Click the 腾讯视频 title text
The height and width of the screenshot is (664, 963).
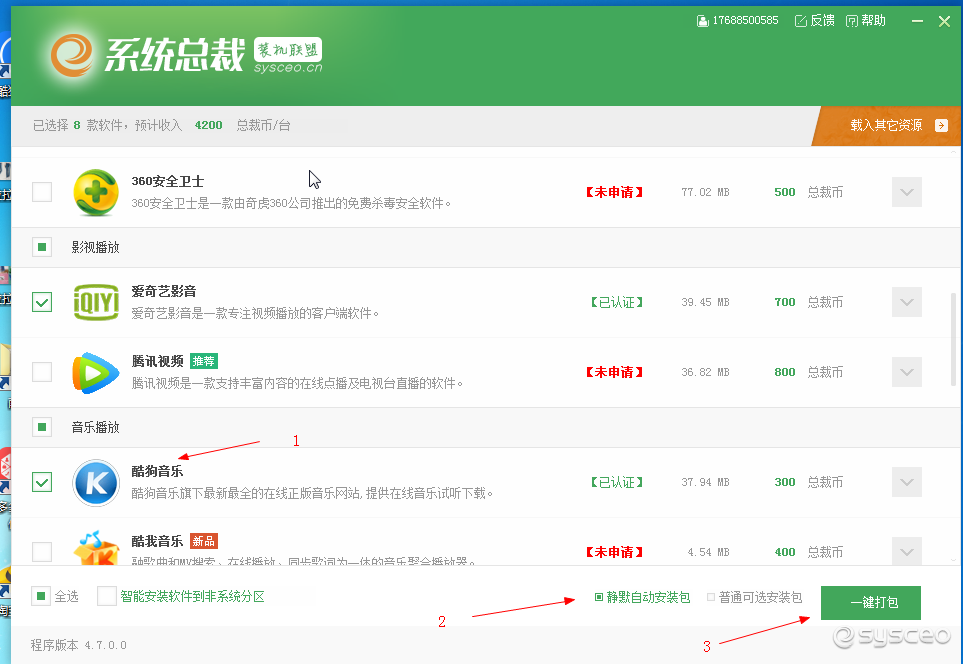[157, 361]
